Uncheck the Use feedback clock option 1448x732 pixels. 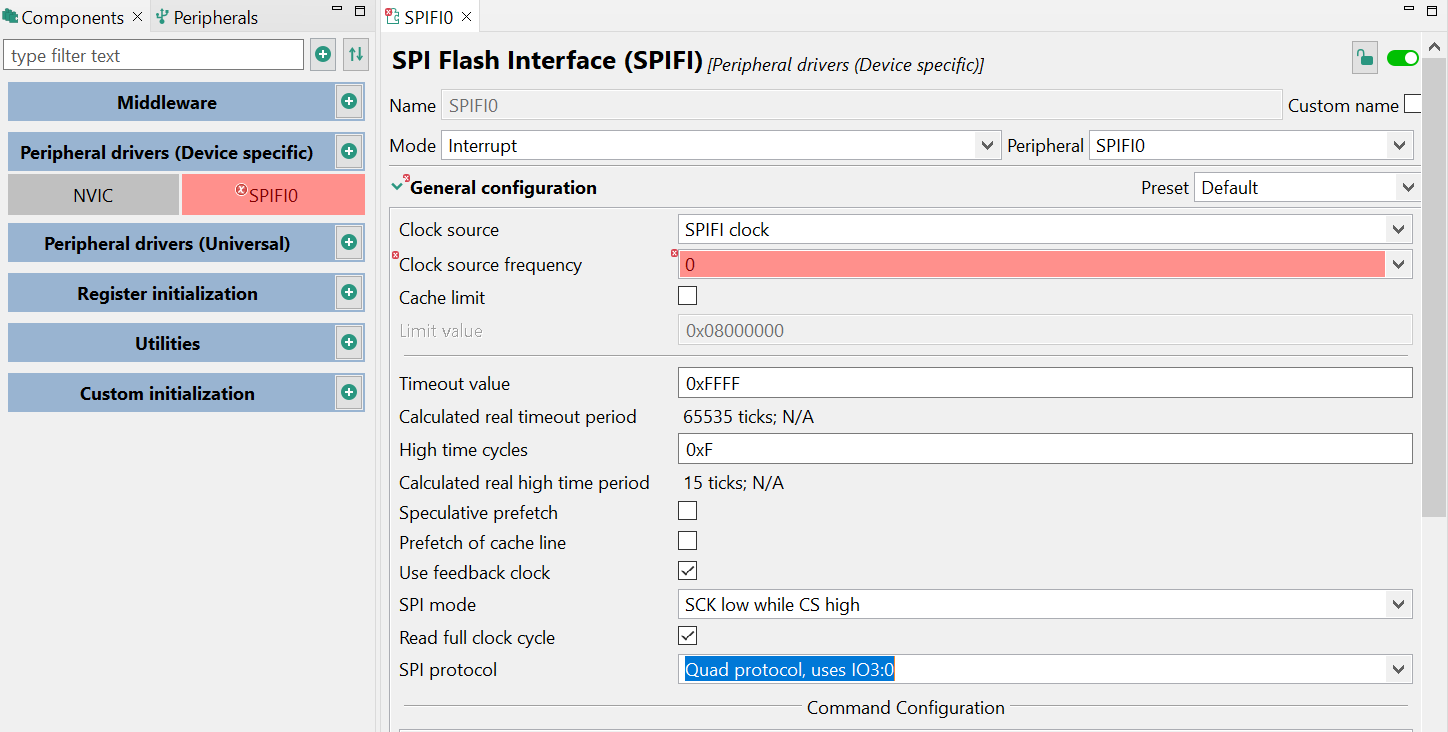[687, 571]
